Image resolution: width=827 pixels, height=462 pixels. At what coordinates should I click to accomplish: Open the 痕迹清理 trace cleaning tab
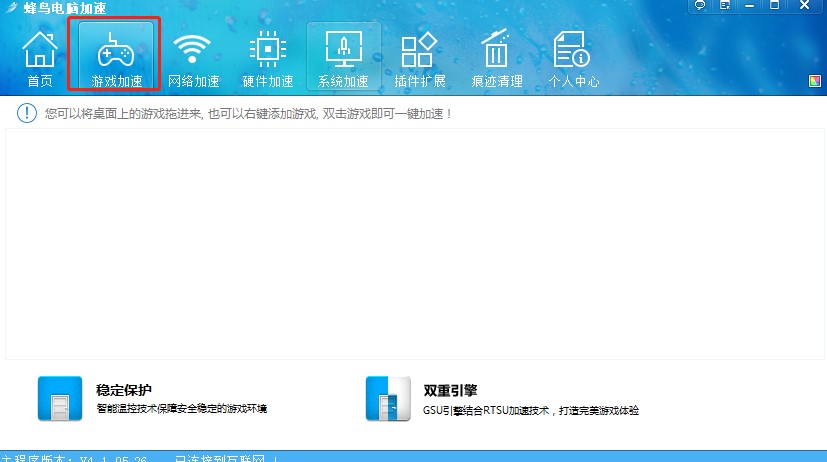click(497, 58)
